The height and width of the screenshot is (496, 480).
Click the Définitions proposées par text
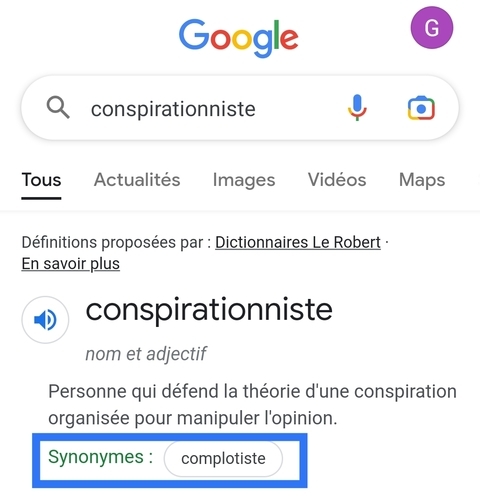116,242
